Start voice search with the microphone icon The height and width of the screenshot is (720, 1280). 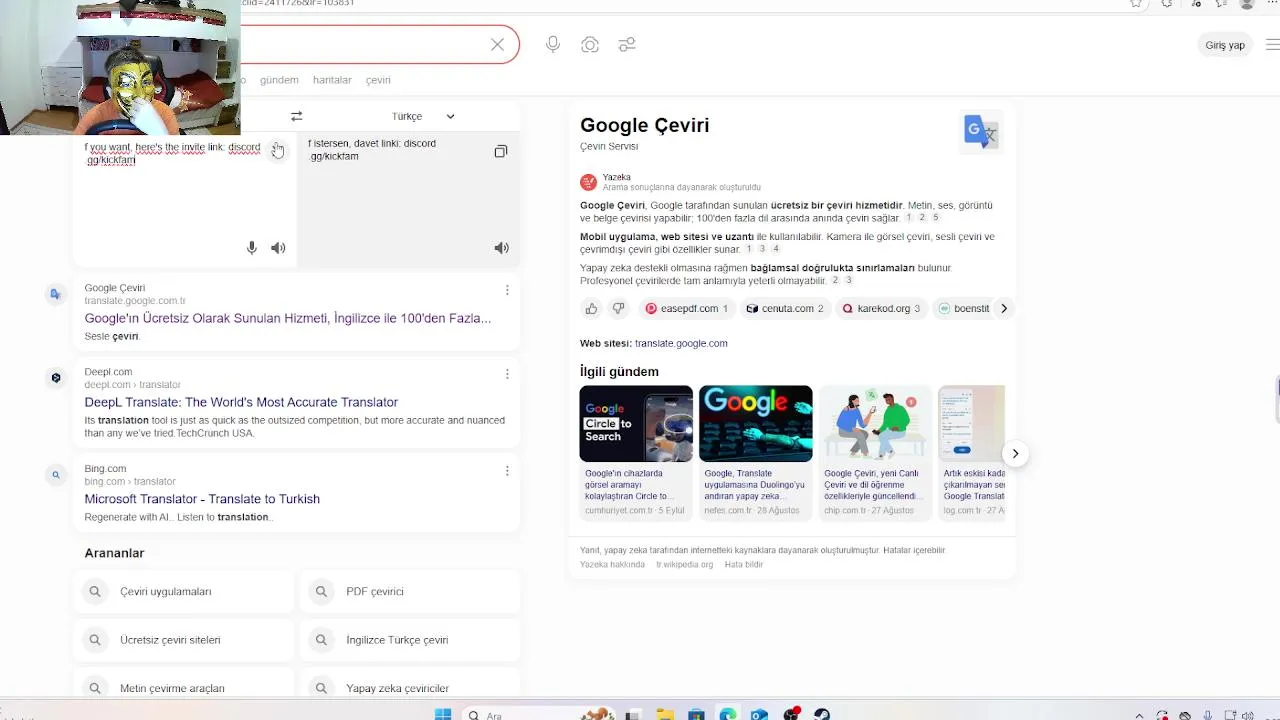(553, 45)
